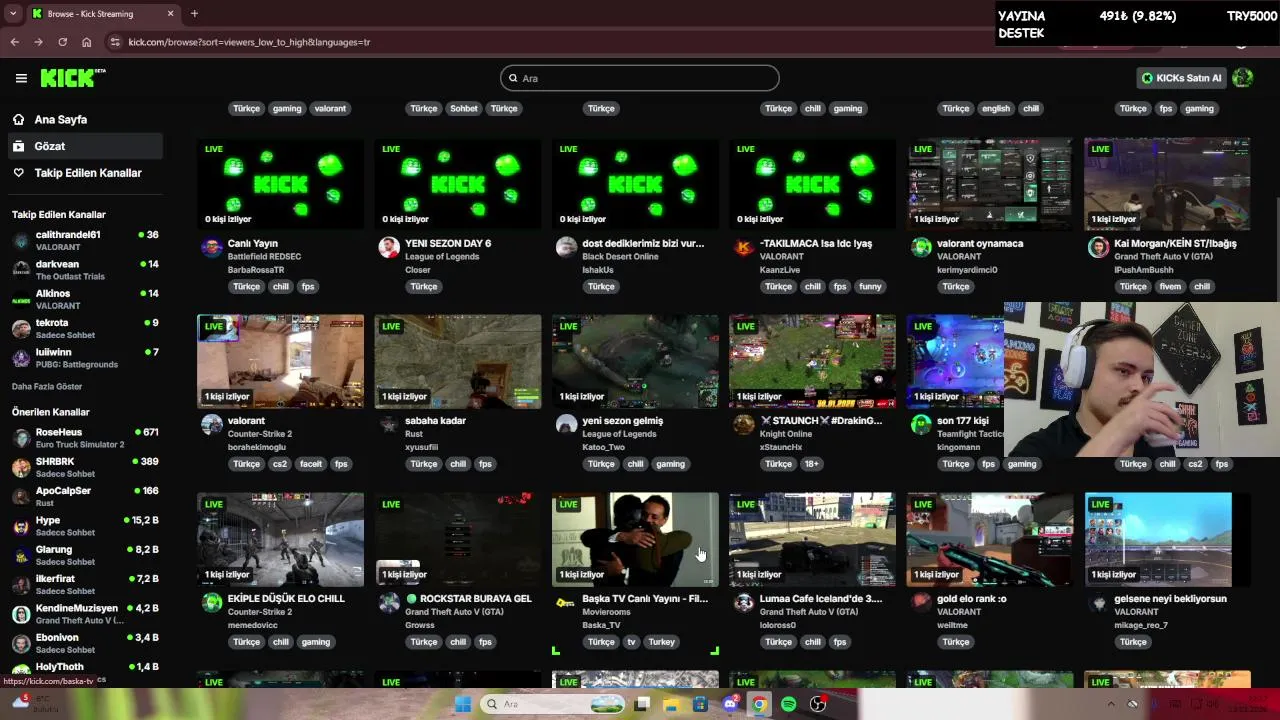Screen dimensions: 1280x720
Task: Expand Daha Fazla Göster
Action: point(47,386)
